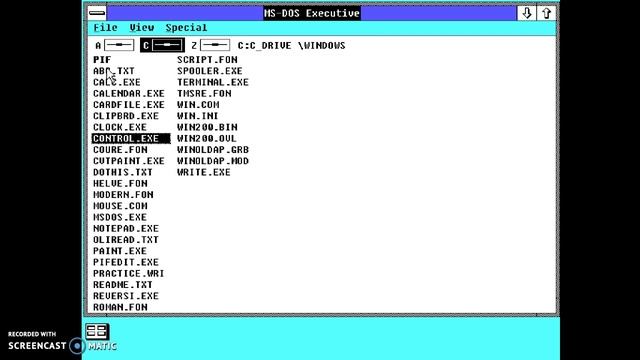
Task: Select CLOCK.EXE file
Action: (120, 127)
